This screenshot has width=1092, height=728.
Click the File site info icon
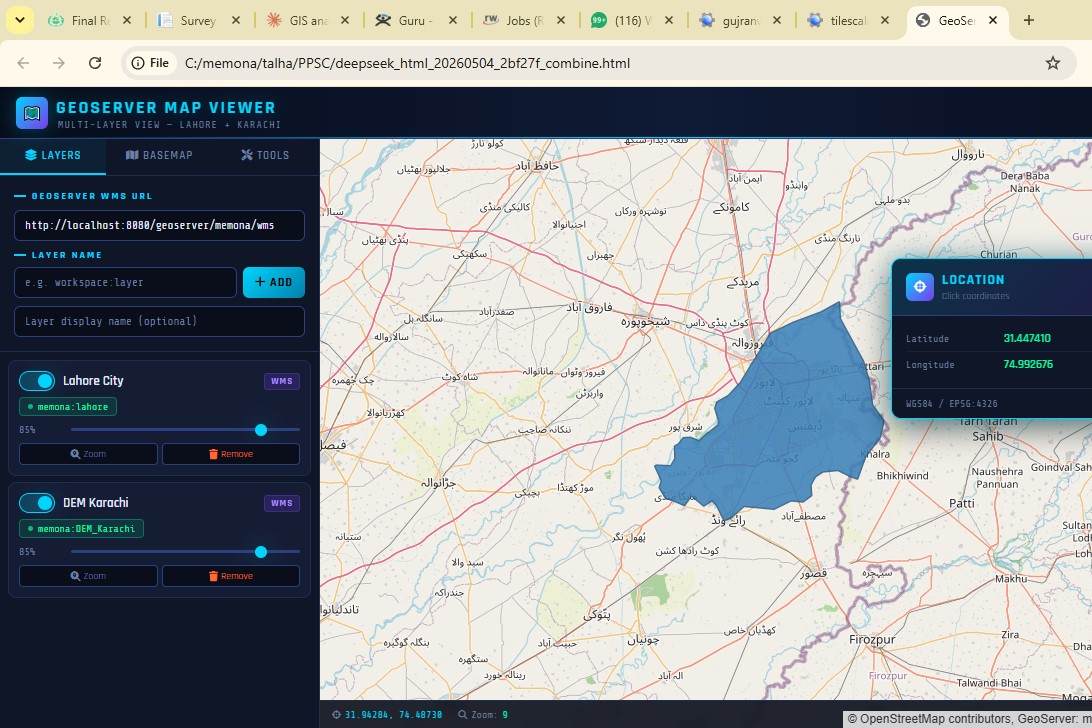tap(150, 63)
